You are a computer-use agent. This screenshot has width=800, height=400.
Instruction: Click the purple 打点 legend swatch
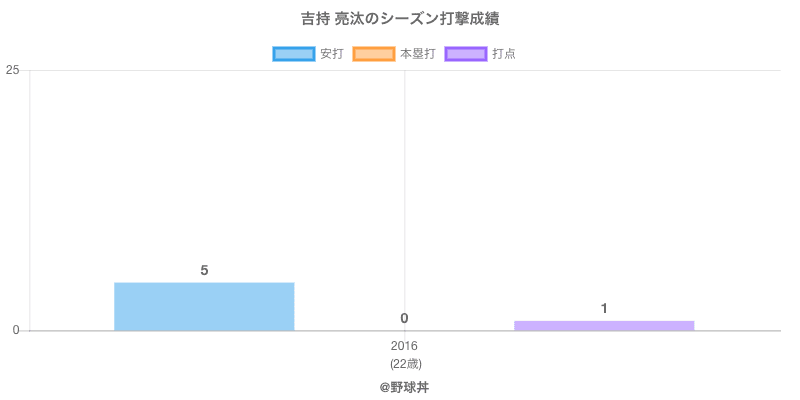(465, 54)
